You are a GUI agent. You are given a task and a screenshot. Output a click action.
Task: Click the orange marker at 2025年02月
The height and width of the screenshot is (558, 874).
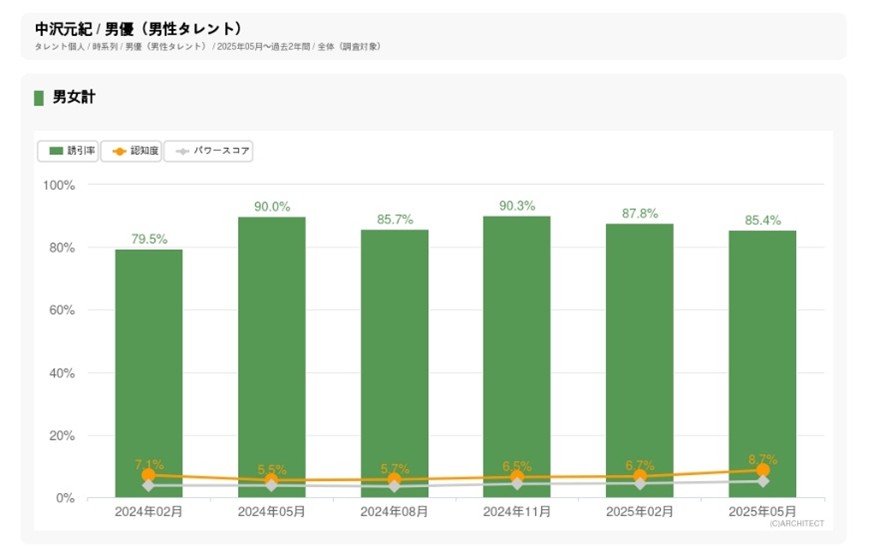click(640, 476)
